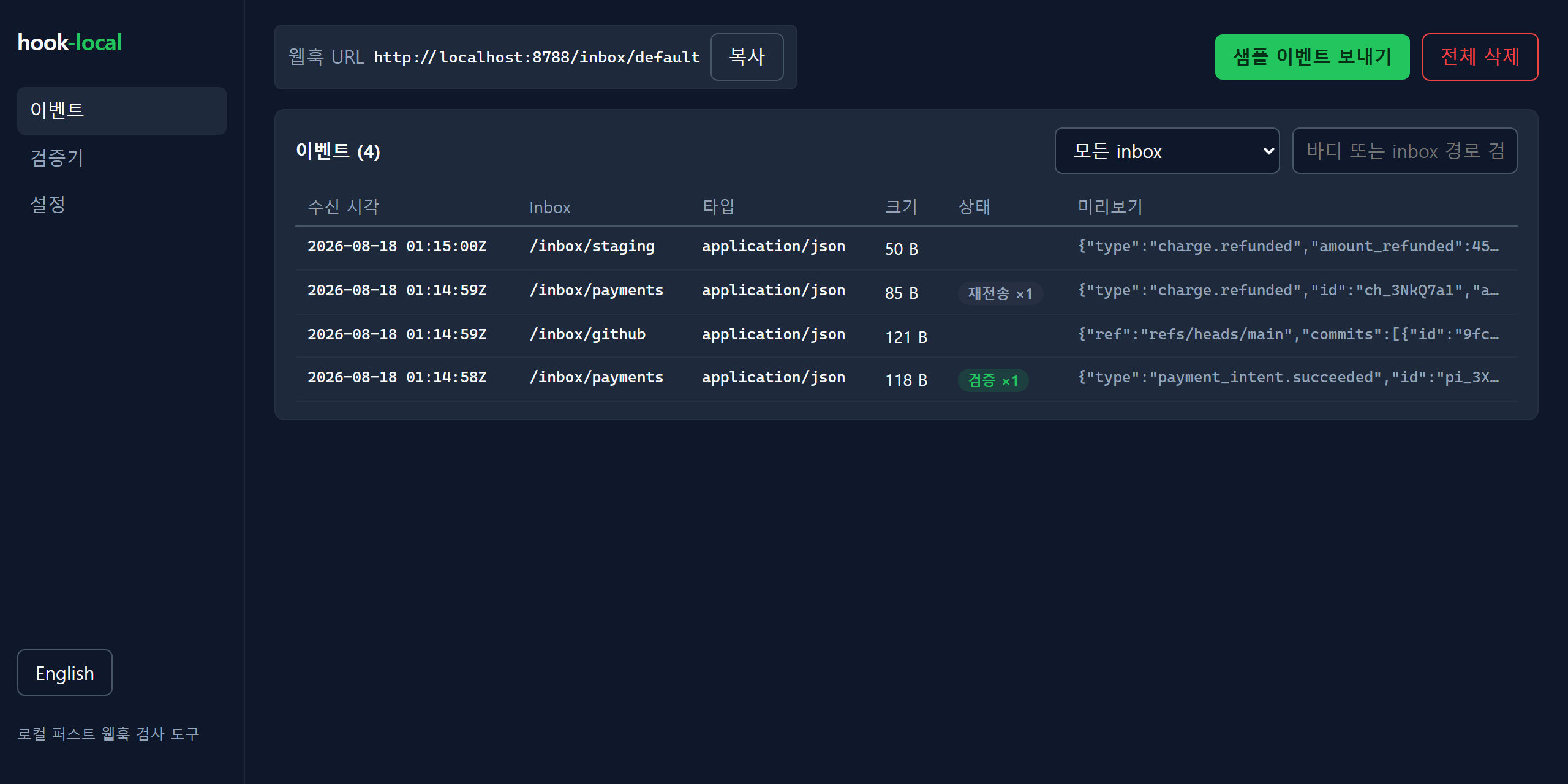Click the 크기 column header

901,206
